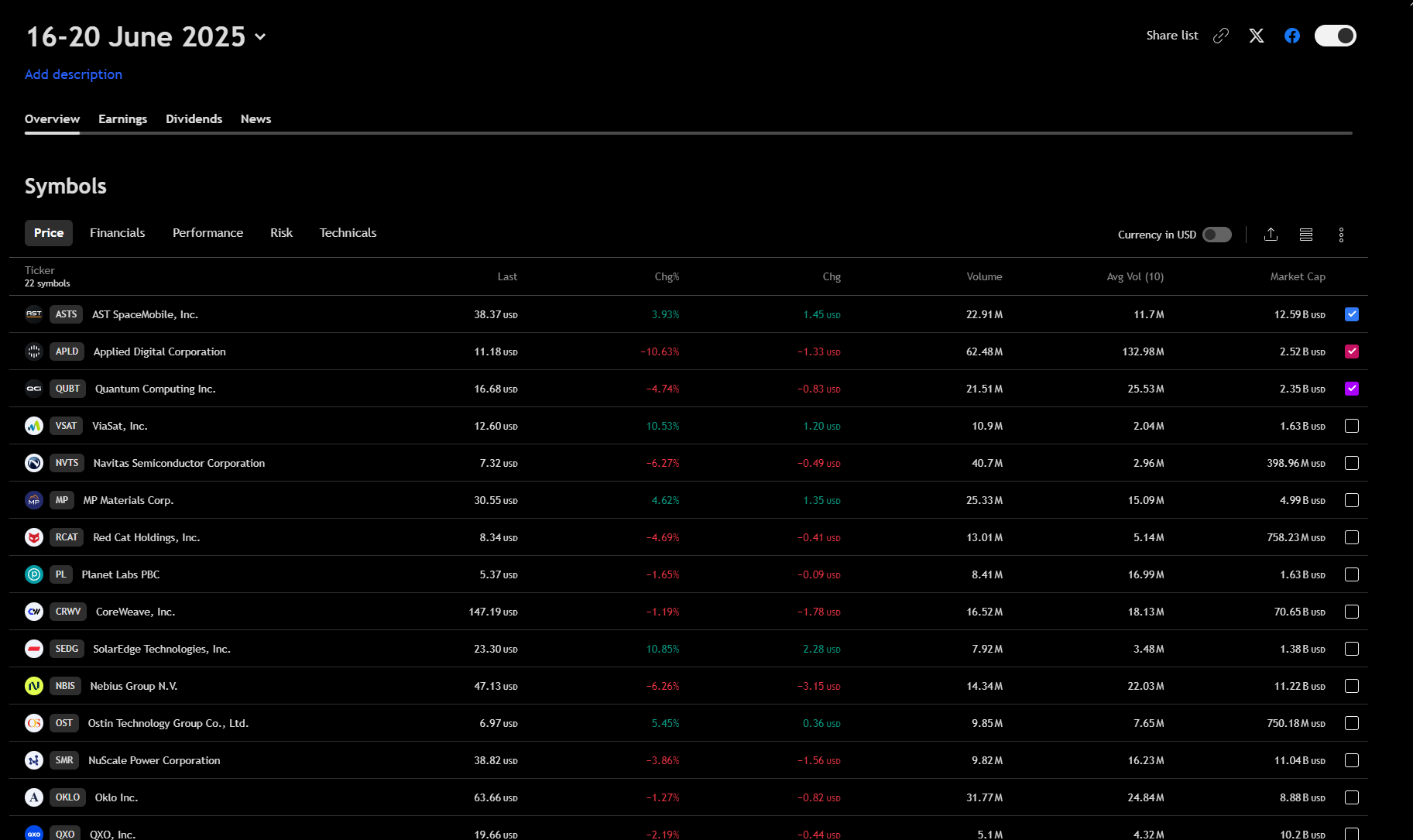Sort by Avg Vol (10) column header
The image size is (1413, 840).
pos(1135,276)
